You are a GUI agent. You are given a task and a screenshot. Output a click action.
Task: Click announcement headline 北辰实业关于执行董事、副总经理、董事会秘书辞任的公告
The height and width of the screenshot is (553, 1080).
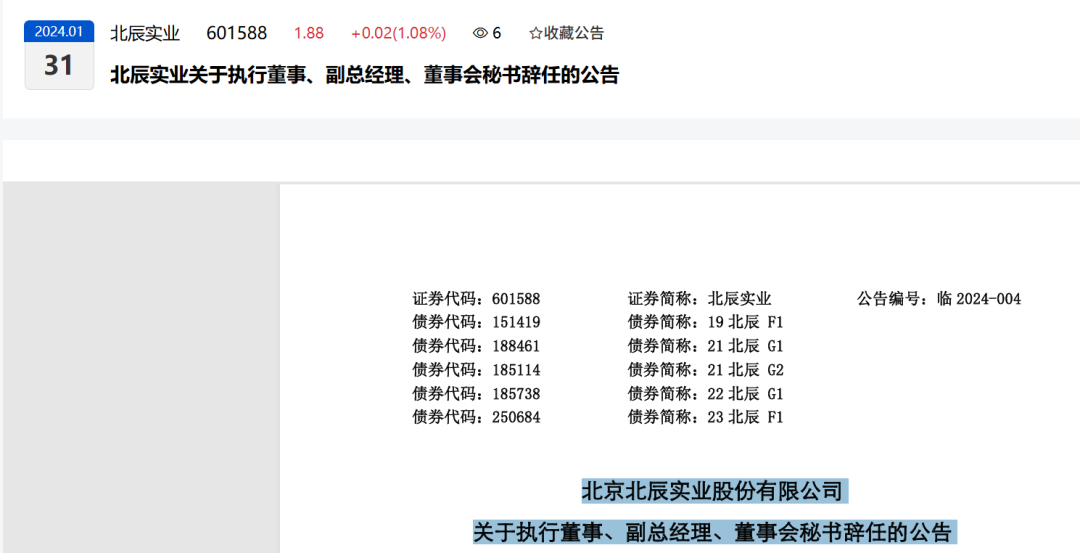click(x=364, y=75)
